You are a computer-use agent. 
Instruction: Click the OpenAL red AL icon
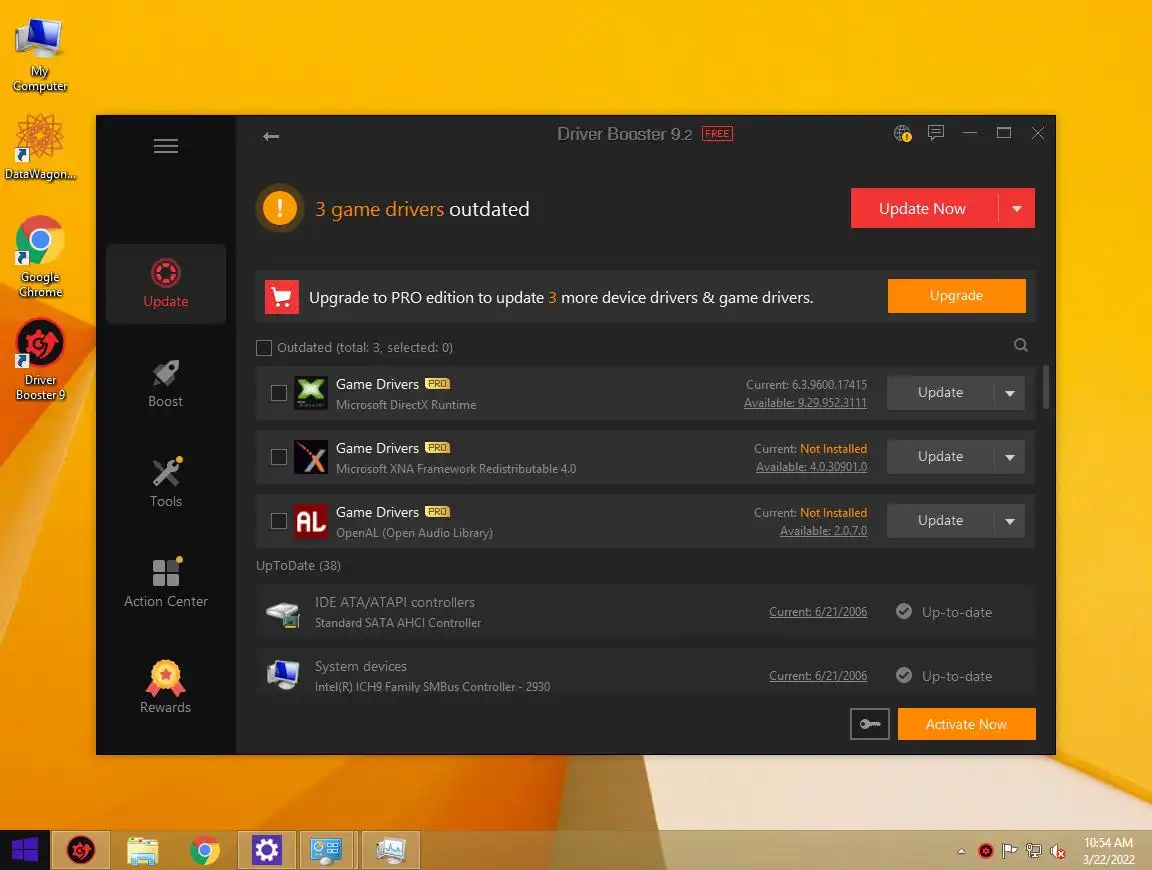point(311,521)
